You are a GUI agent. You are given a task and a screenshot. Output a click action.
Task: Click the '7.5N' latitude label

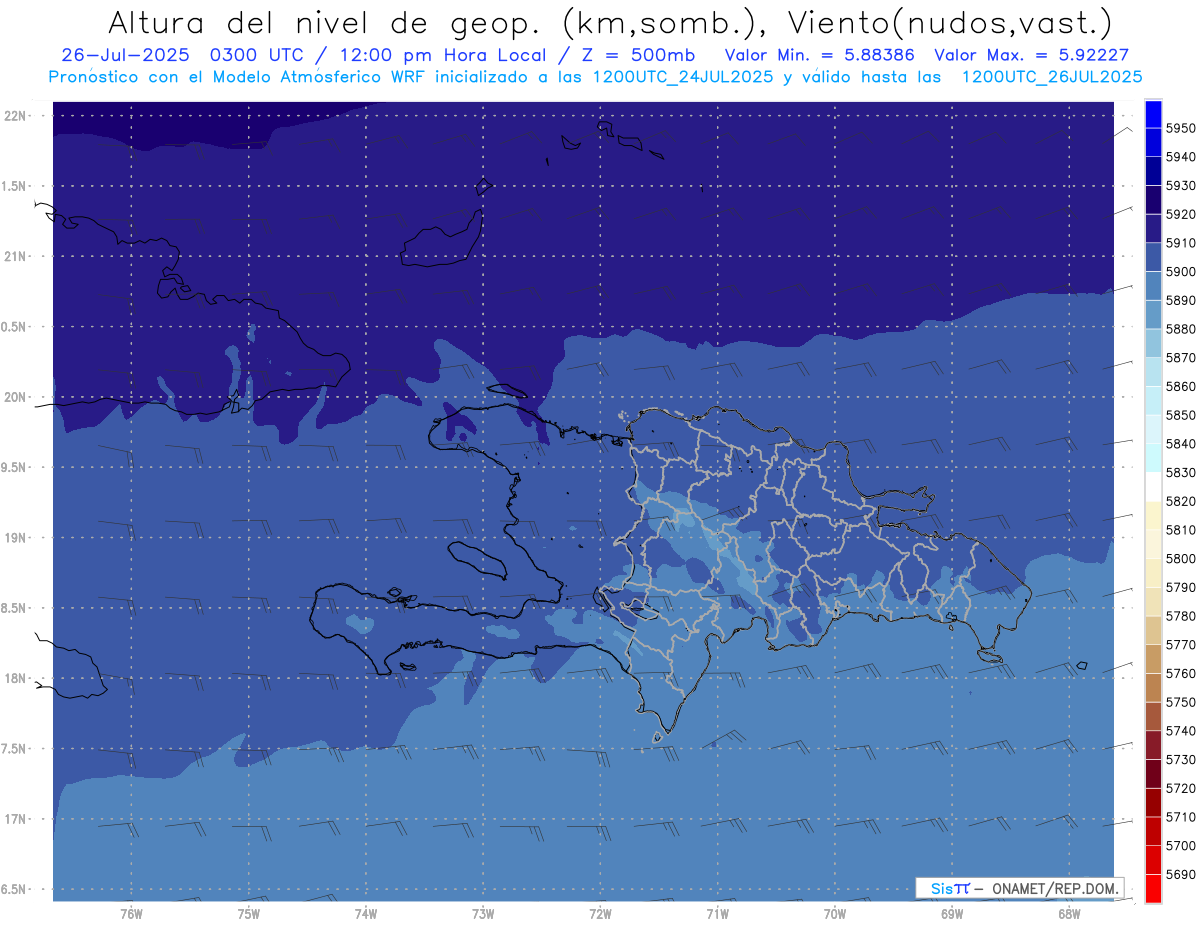coord(14,748)
